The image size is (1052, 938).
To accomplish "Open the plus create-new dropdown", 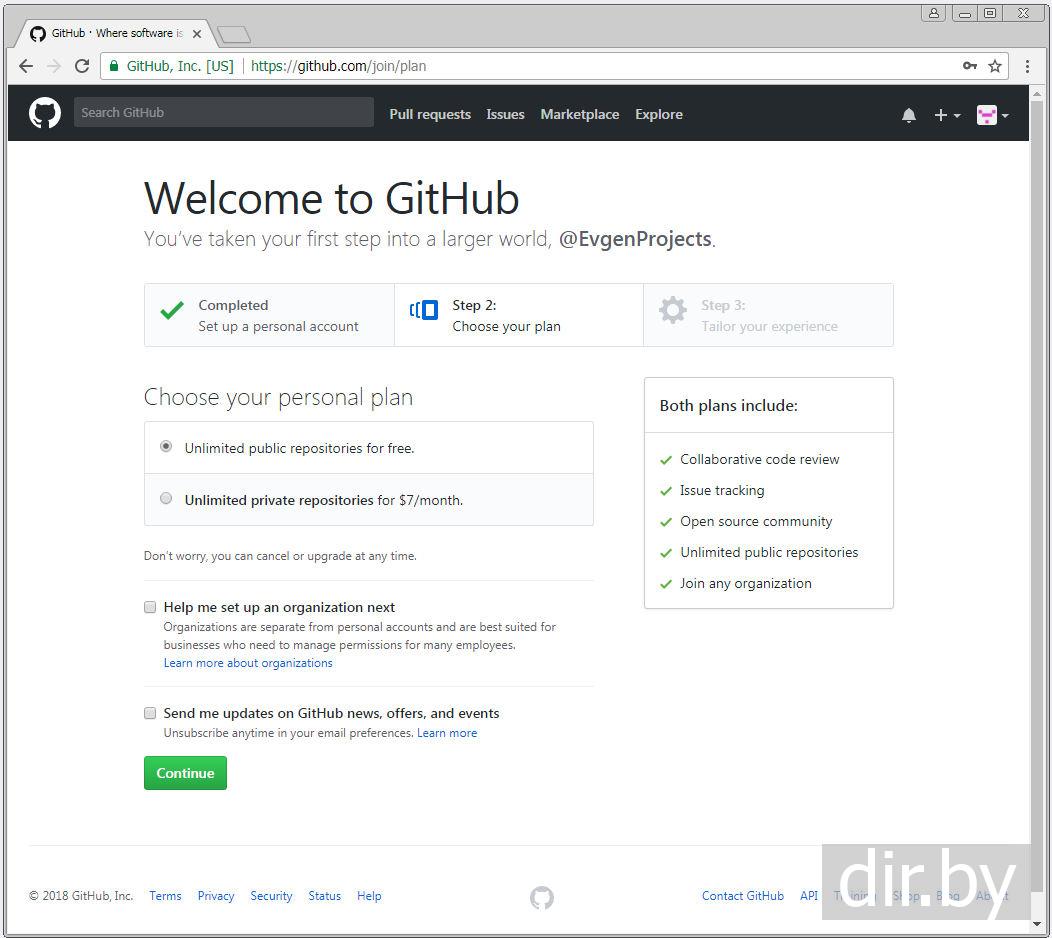I will coord(947,115).
